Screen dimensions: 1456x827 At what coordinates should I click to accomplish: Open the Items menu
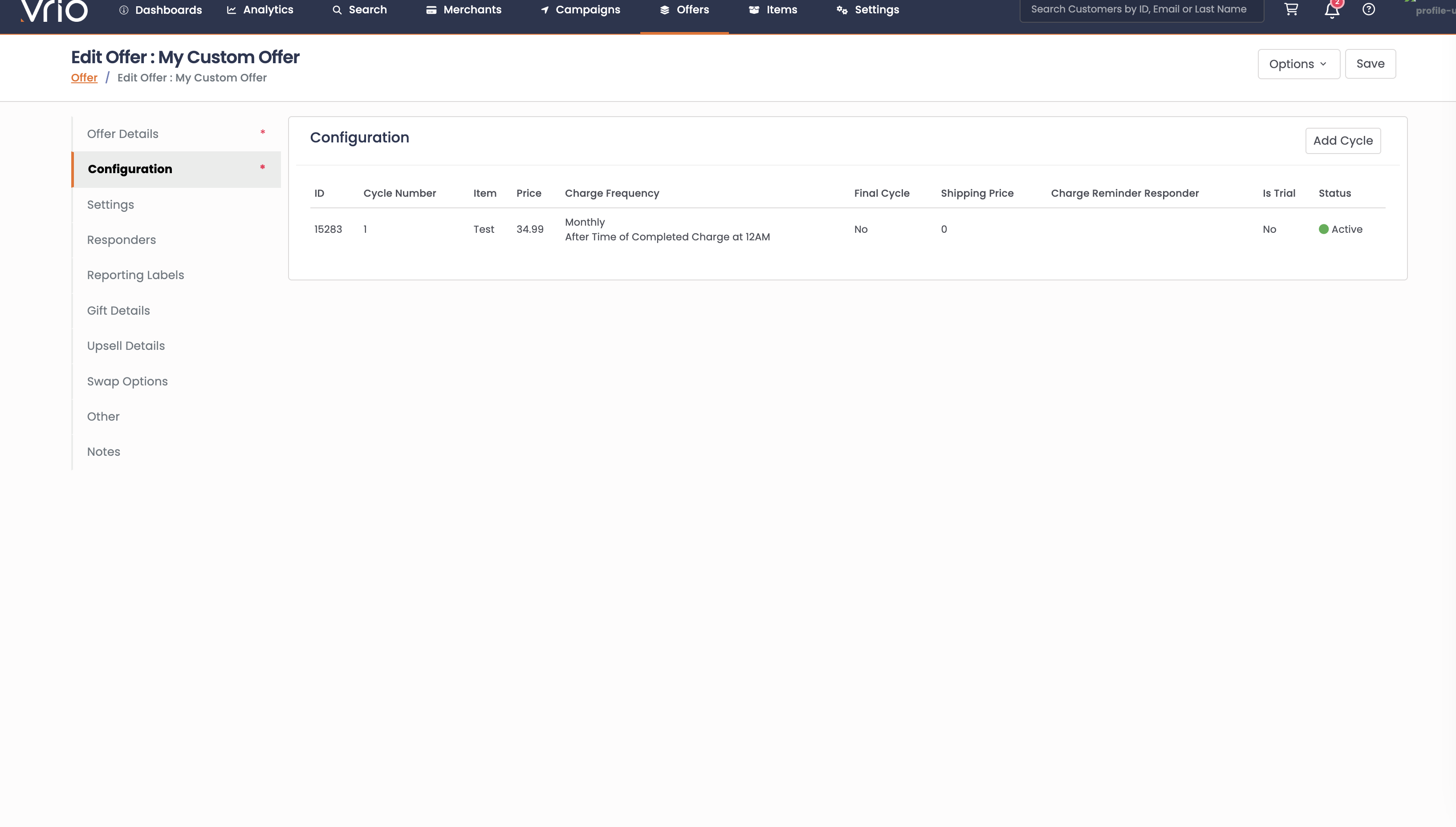[x=773, y=10]
